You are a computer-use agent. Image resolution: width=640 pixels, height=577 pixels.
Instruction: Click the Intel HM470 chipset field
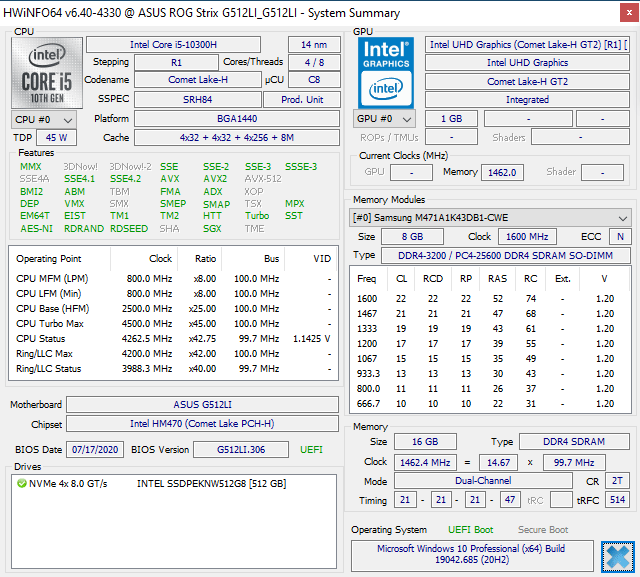click(202, 423)
